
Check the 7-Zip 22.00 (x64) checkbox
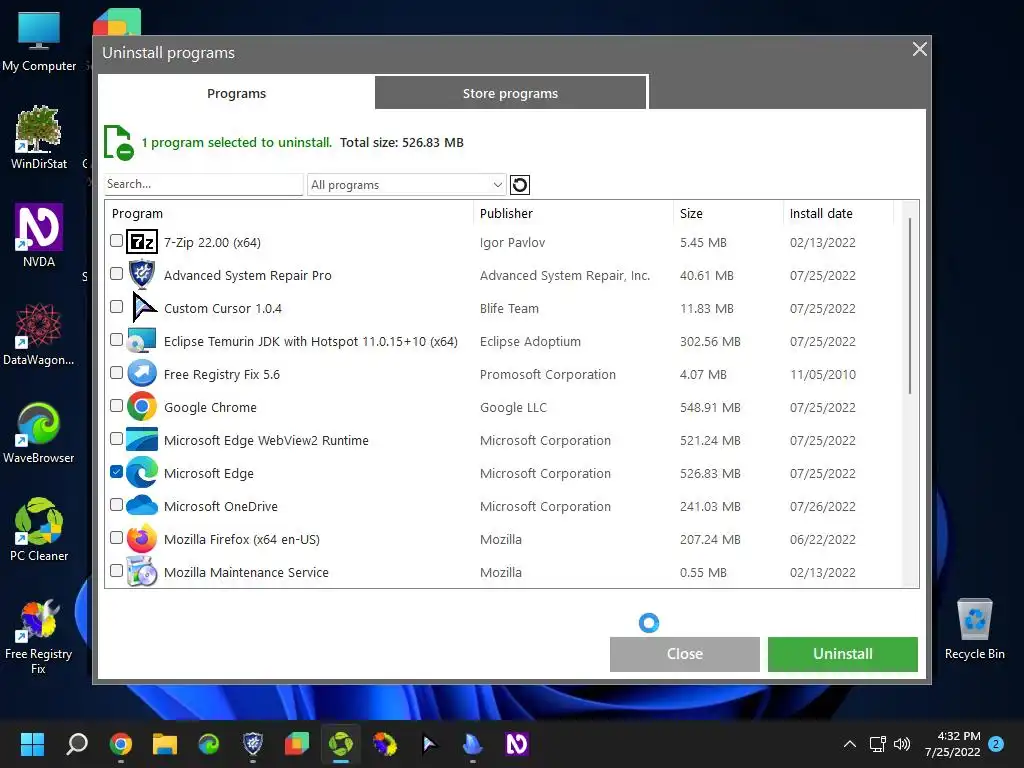tap(116, 240)
